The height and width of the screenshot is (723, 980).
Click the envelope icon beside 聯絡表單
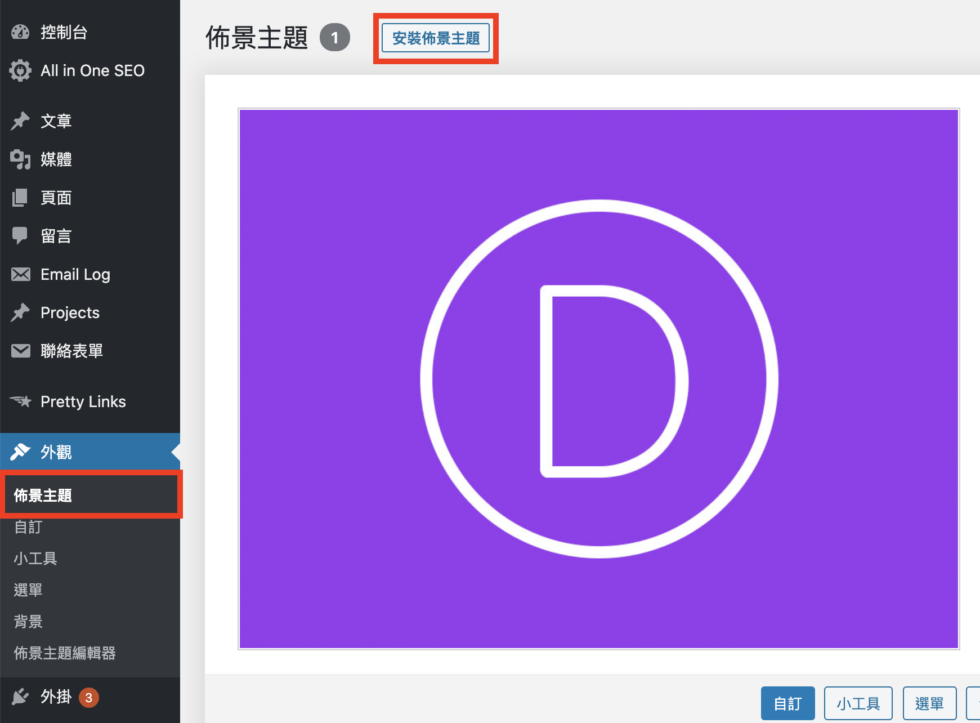pyautogui.click(x=20, y=351)
